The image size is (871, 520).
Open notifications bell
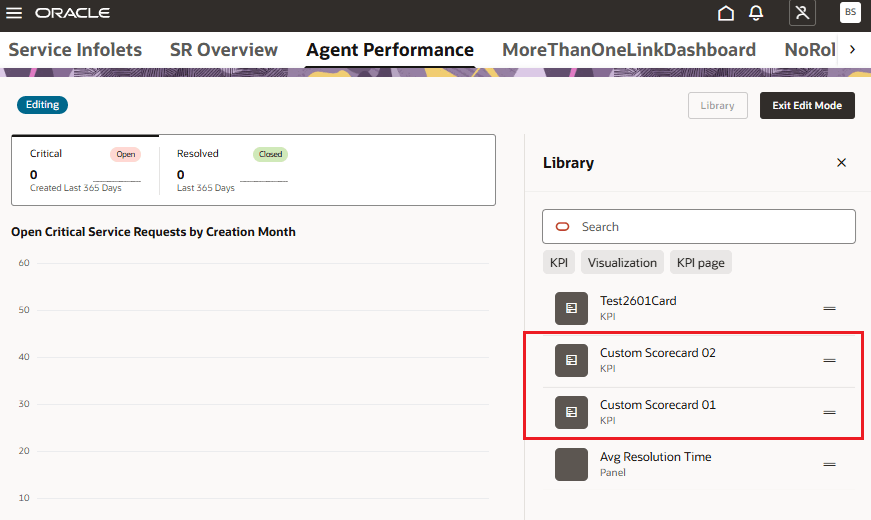point(756,13)
